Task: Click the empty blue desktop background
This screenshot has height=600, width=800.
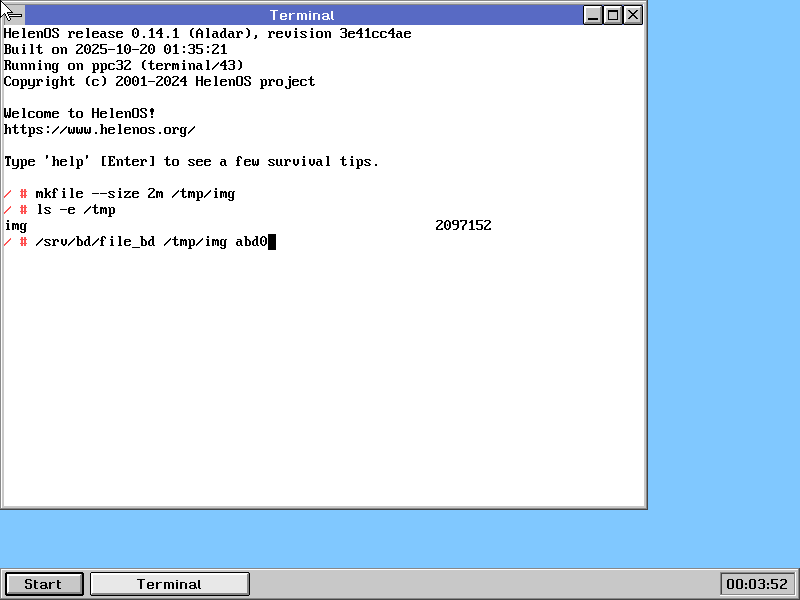Action: [720, 300]
